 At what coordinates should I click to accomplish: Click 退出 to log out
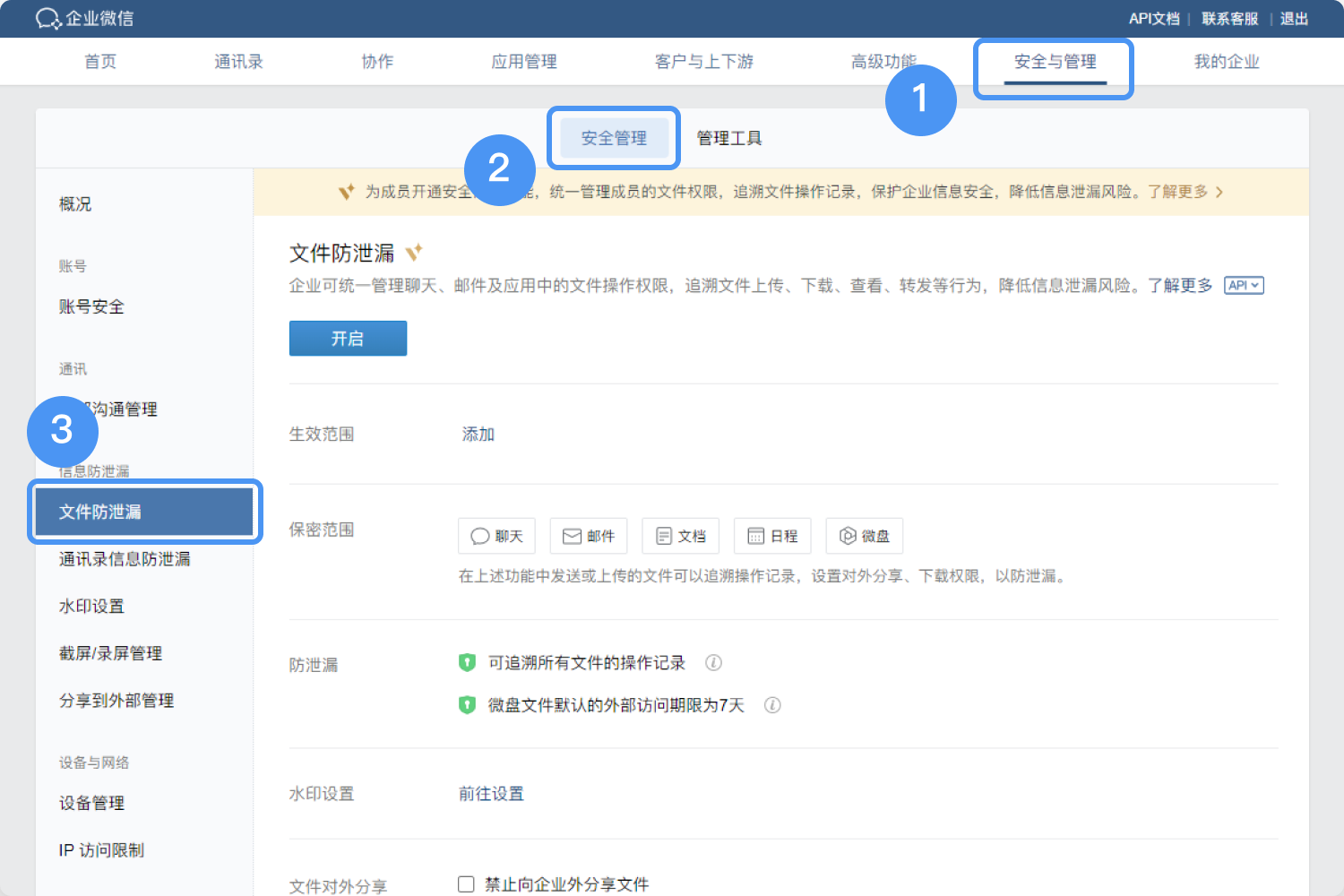(x=1294, y=19)
